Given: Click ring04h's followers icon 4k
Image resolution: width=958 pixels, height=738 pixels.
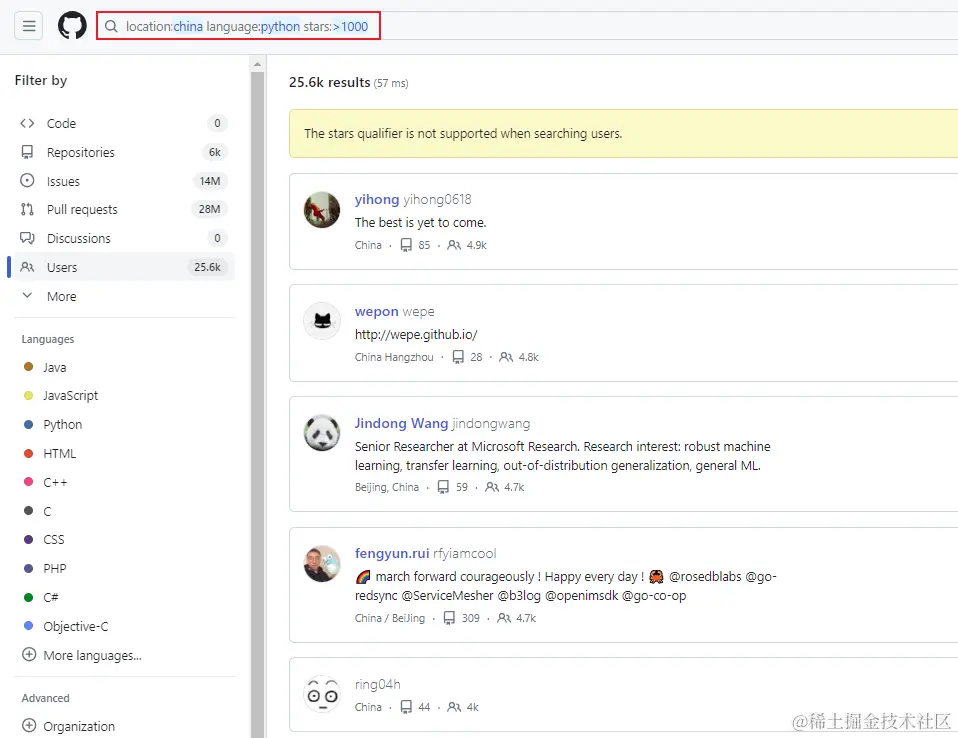Looking at the screenshot, I should click(454, 707).
